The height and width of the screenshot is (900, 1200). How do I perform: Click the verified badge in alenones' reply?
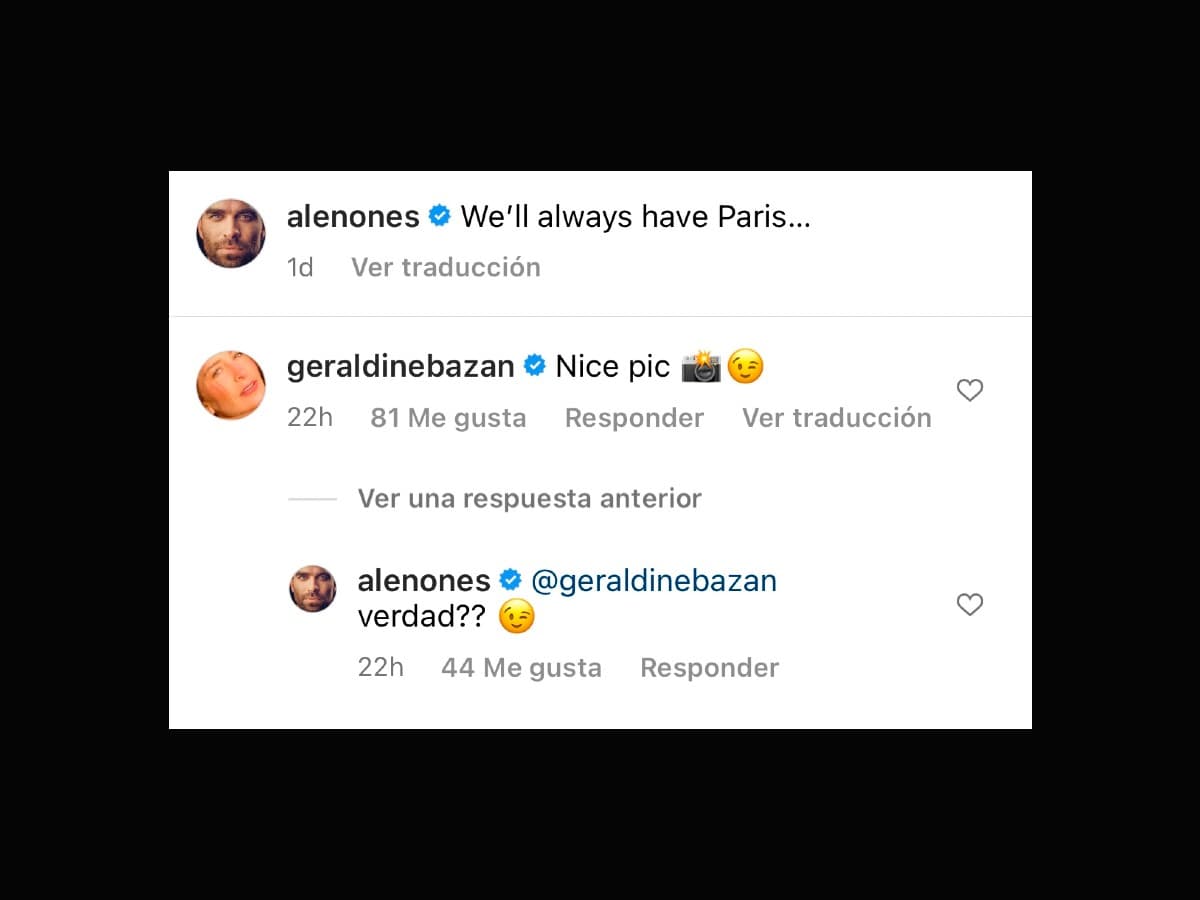coord(510,580)
